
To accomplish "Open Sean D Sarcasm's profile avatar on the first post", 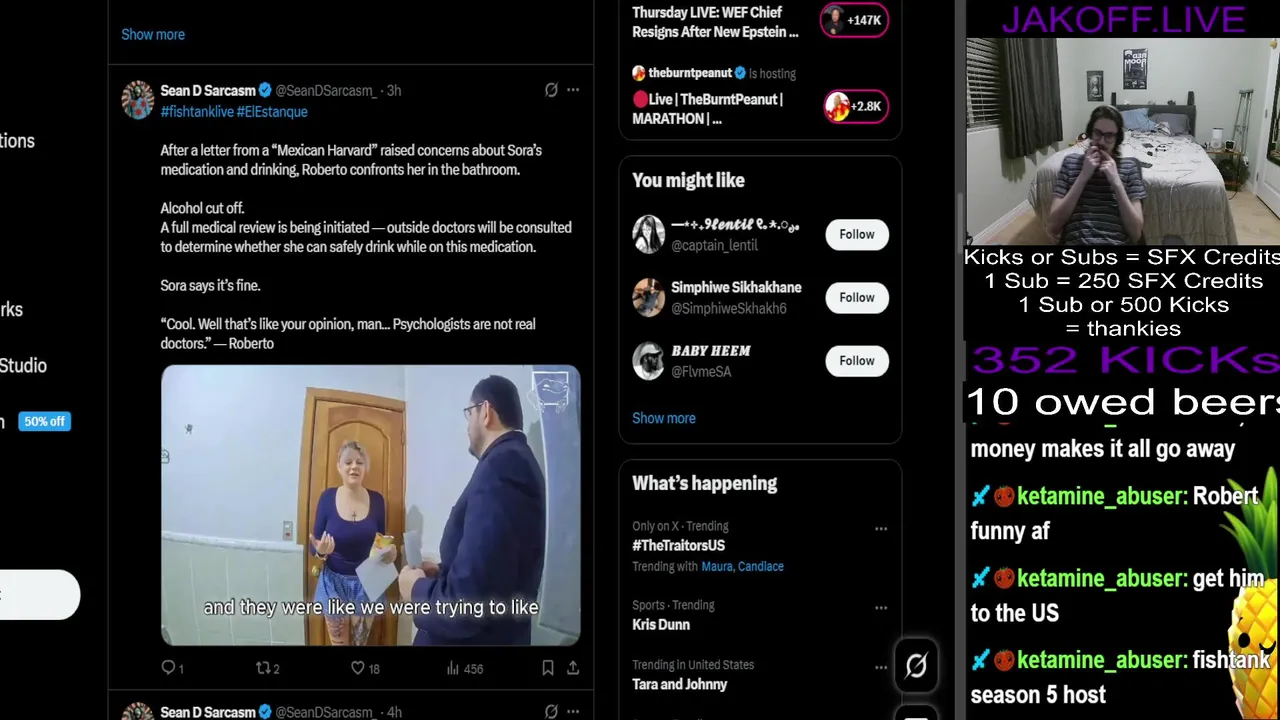I will (x=137, y=101).
